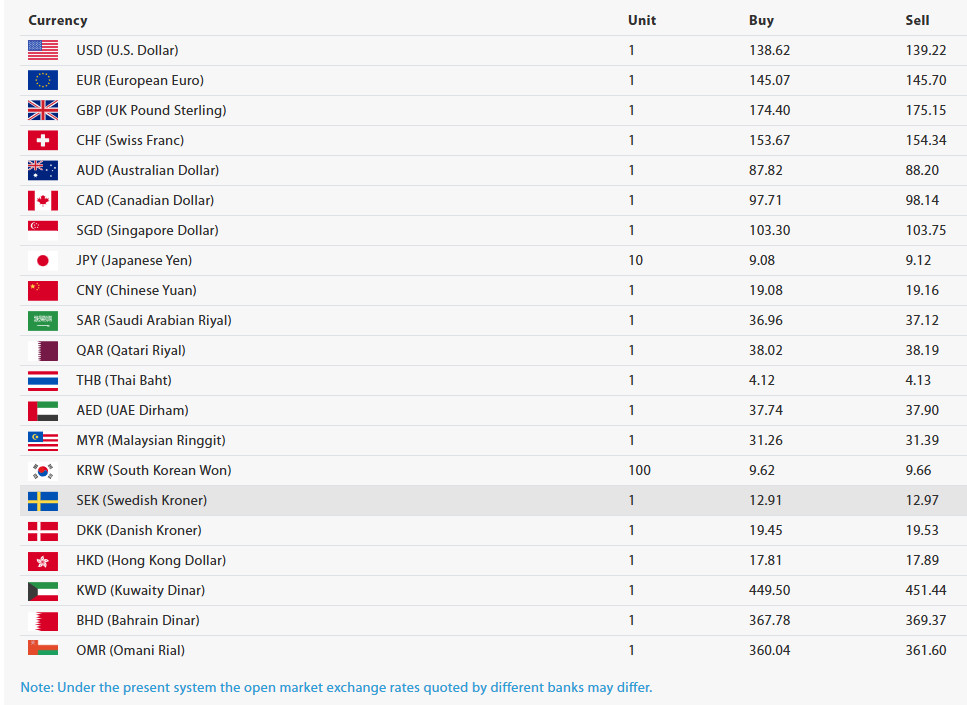Screen dimensions: 967x705
Task: Click the European Euro flag icon
Action: coord(43,80)
